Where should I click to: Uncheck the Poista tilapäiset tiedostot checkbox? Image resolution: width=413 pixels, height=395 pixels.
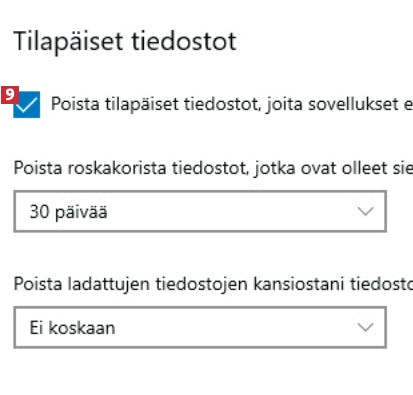27,104
